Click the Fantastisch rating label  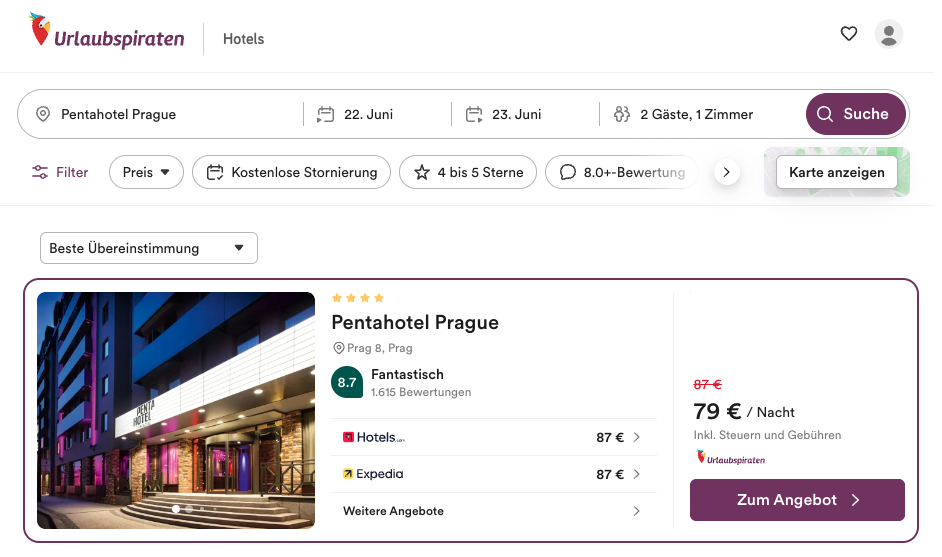point(407,374)
